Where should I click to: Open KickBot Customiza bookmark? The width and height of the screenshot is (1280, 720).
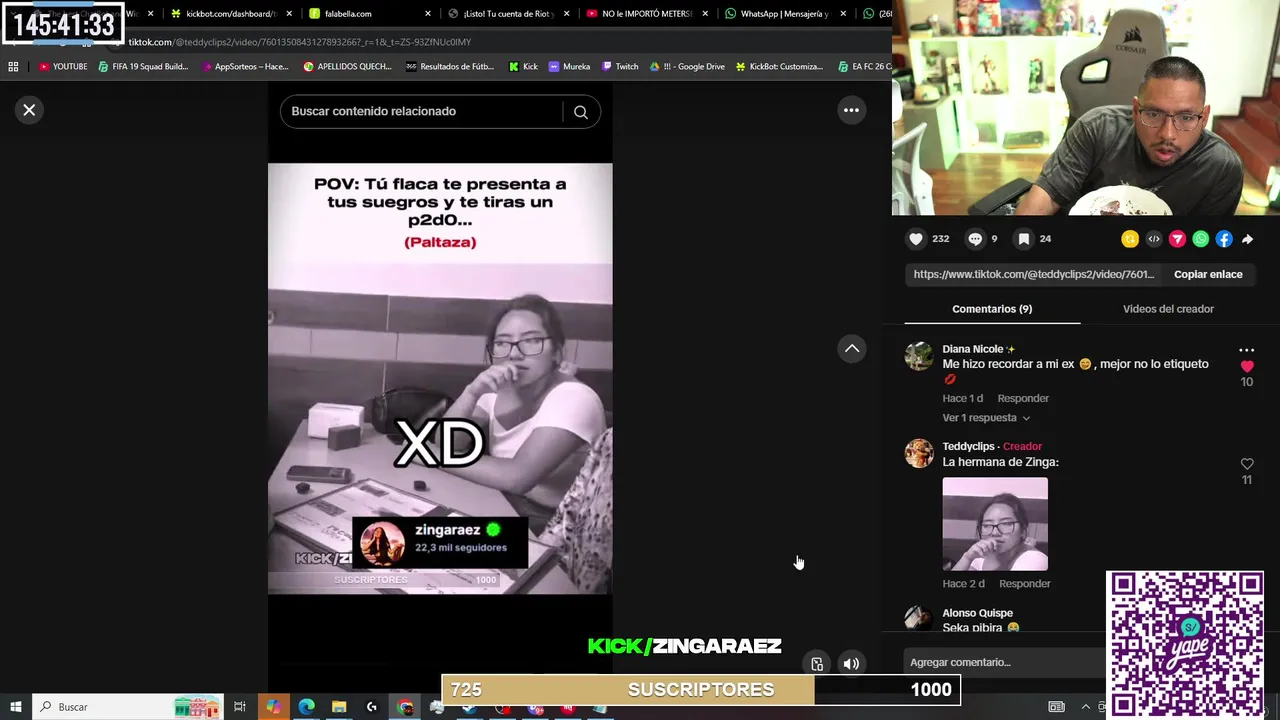click(x=779, y=67)
